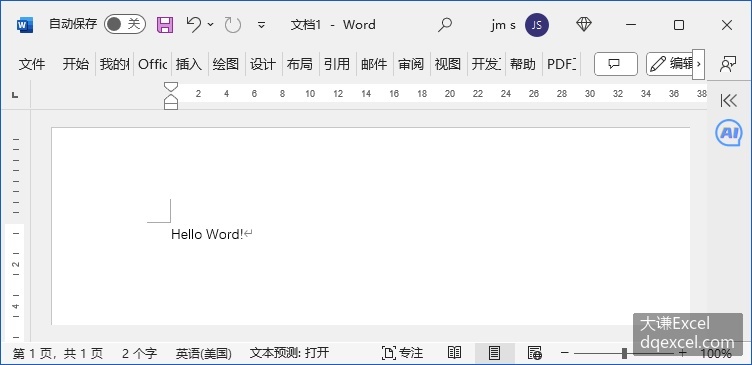Screen dimensions: 752x365
Task: Switch to the 开始 (Home) tab
Action: pyautogui.click(x=75, y=64)
